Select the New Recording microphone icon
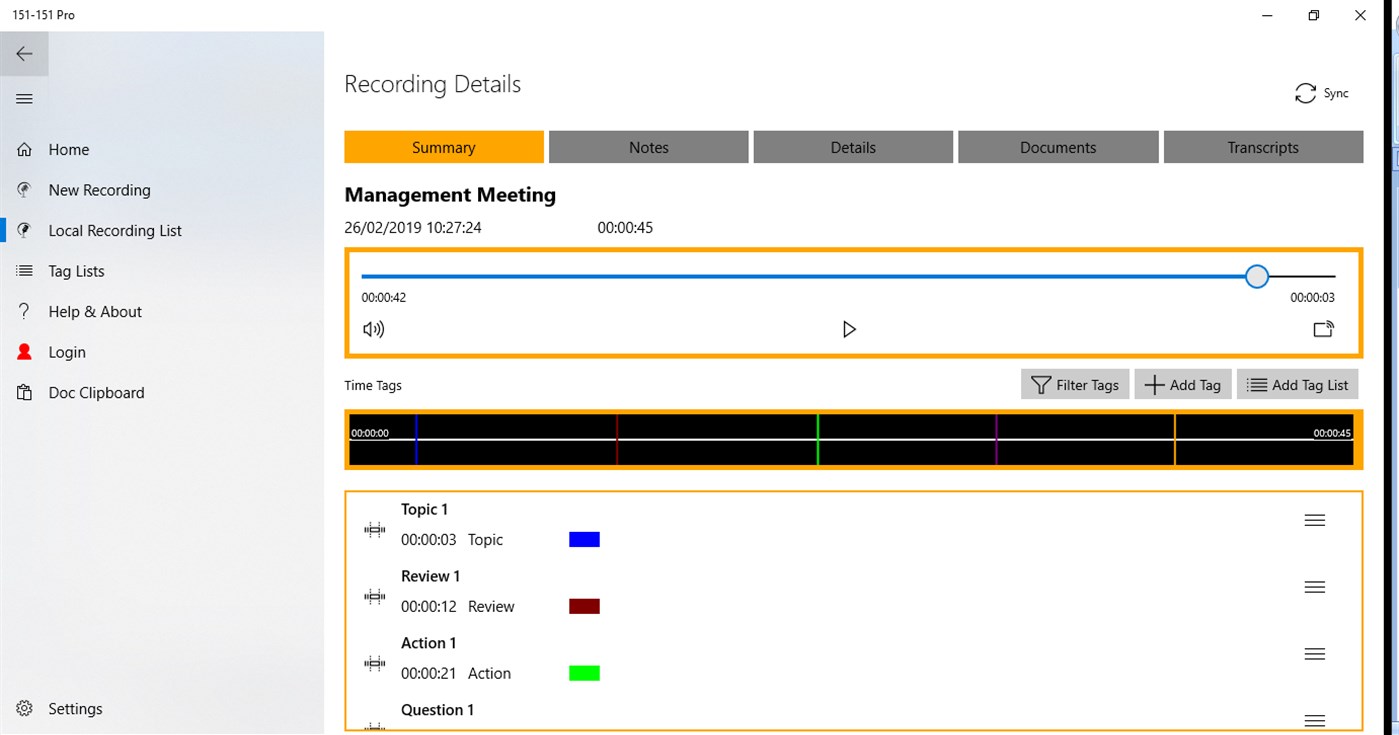The width and height of the screenshot is (1399, 735). click(x=23, y=189)
